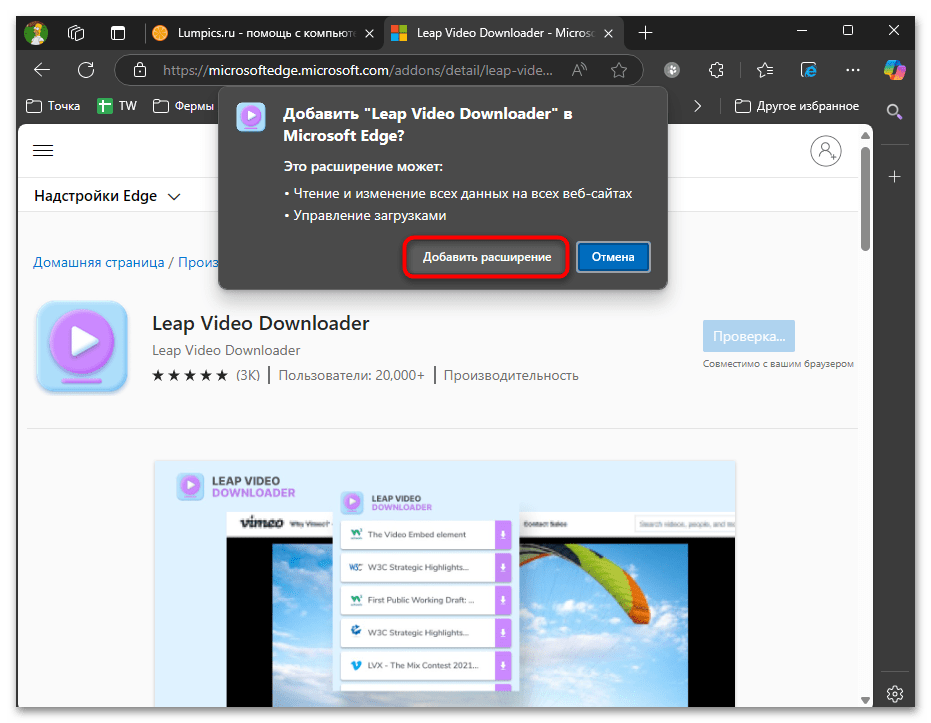Click the Leap Video Downloader title heading

[x=261, y=323]
